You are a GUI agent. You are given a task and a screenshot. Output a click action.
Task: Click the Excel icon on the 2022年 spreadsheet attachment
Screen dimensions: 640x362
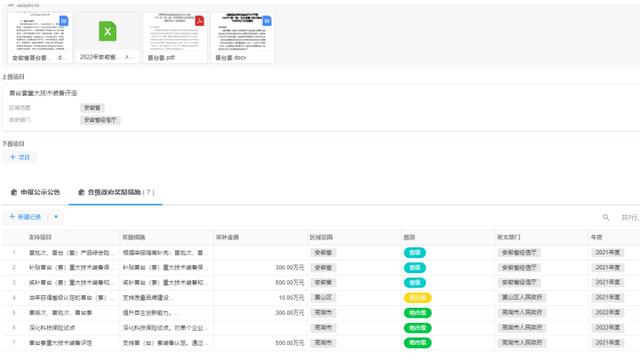[107, 31]
